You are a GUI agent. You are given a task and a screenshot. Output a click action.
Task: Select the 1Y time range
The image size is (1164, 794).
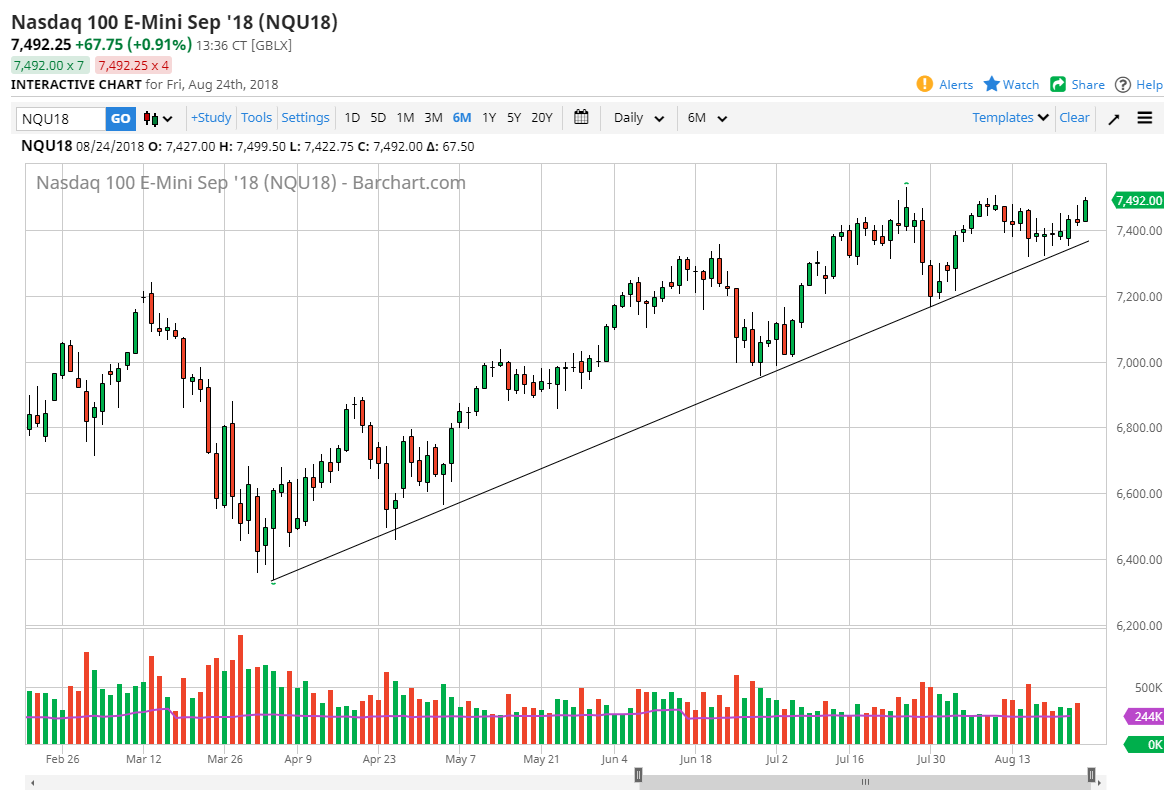click(489, 117)
